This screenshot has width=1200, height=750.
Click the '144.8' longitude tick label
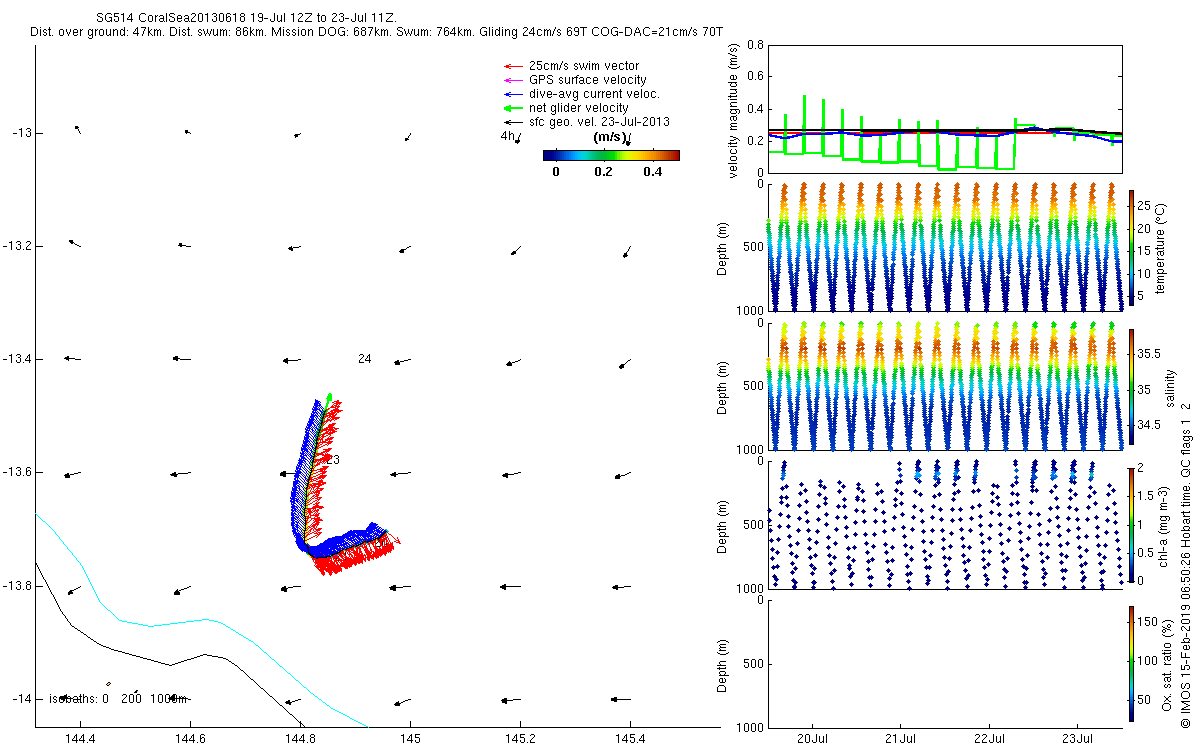click(300, 739)
